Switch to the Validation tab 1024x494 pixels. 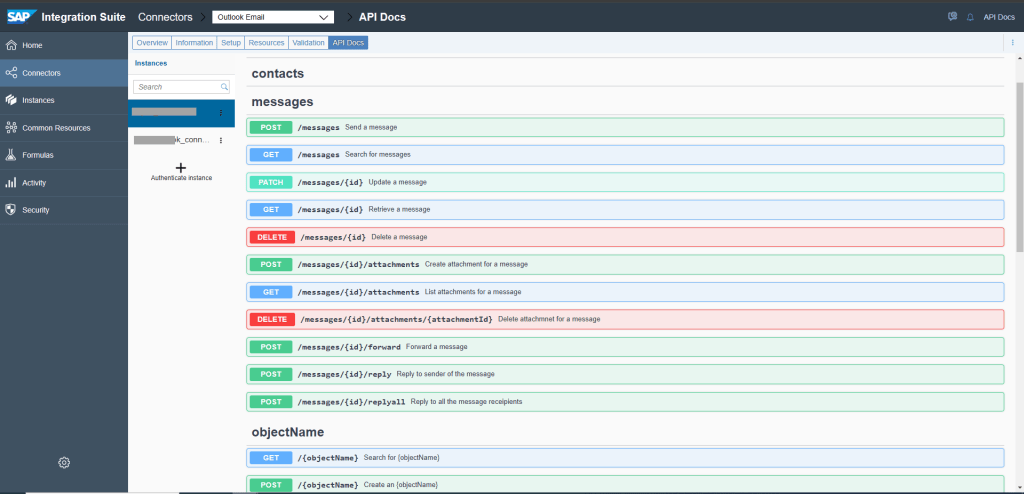point(308,43)
